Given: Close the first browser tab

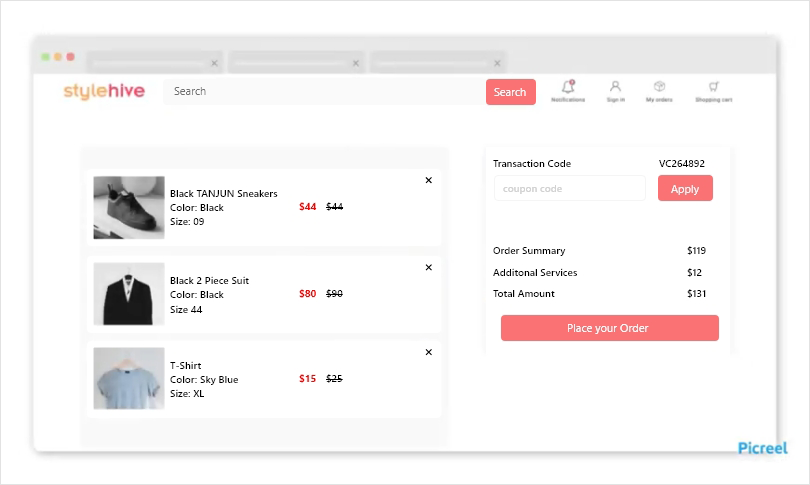Looking at the screenshot, I should (214, 64).
